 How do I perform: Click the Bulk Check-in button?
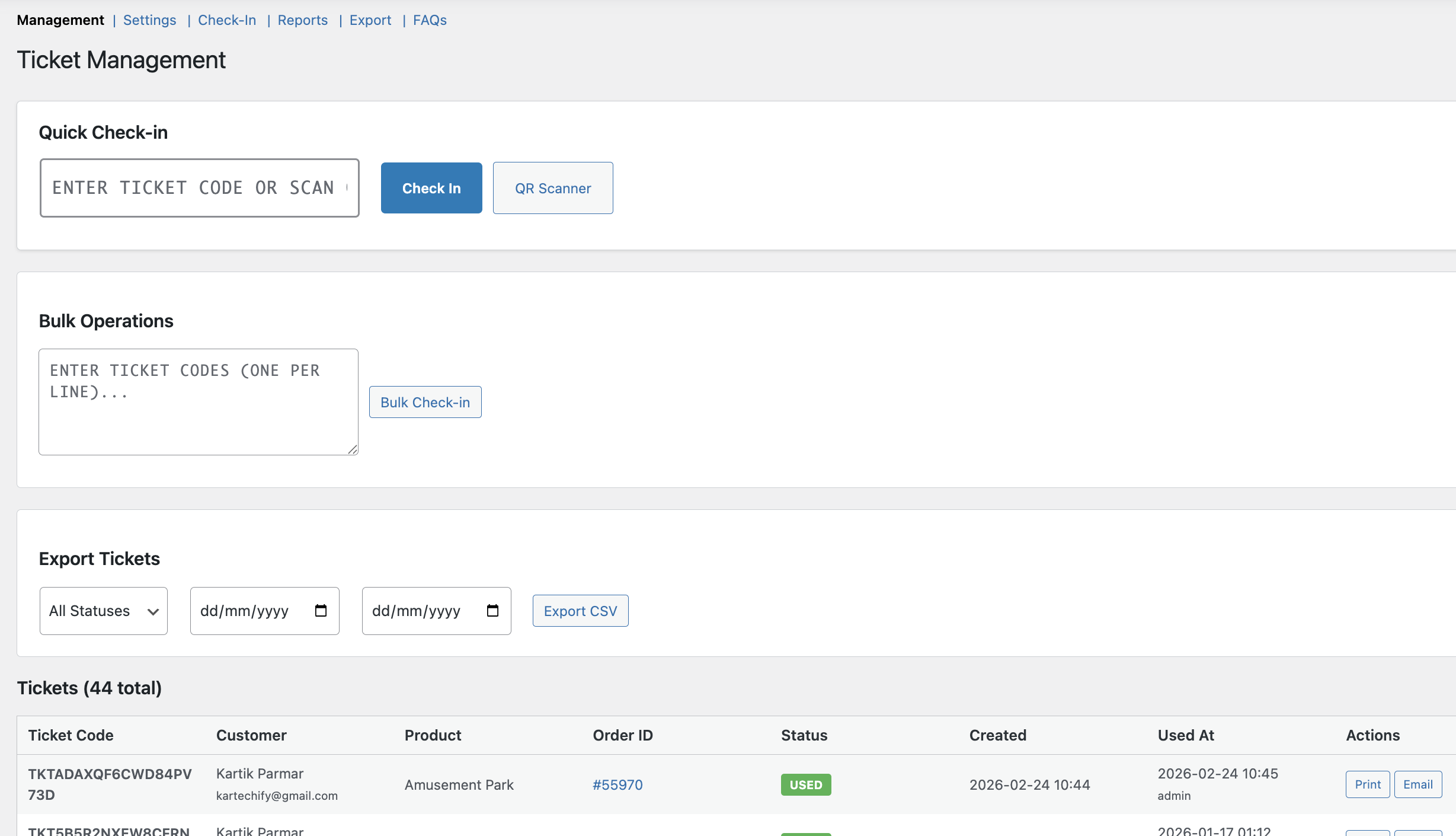coord(425,402)
